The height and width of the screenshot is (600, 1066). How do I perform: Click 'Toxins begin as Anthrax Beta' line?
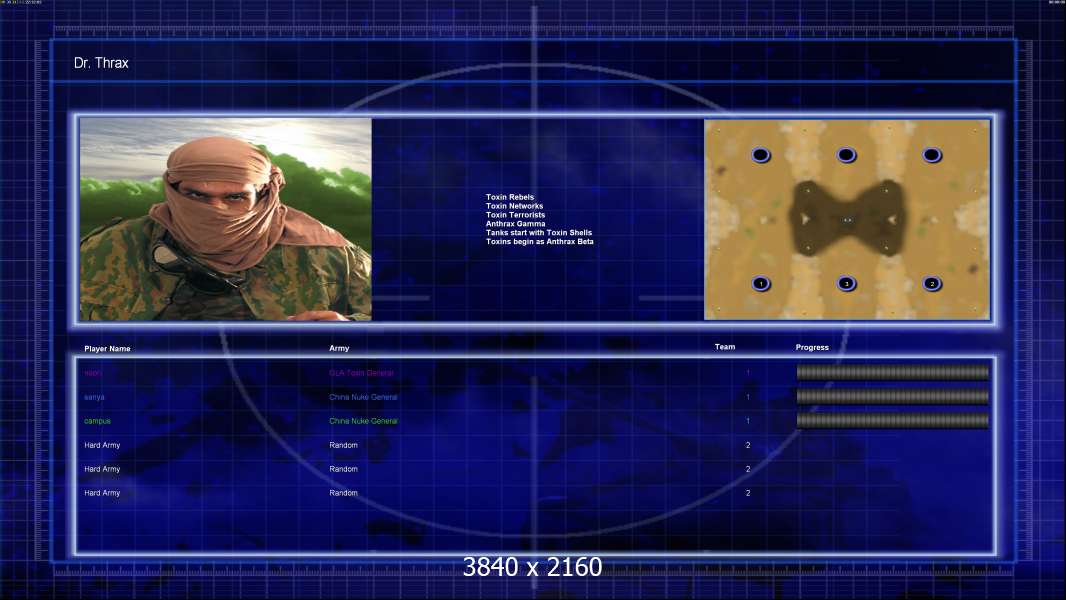[540, 241]
